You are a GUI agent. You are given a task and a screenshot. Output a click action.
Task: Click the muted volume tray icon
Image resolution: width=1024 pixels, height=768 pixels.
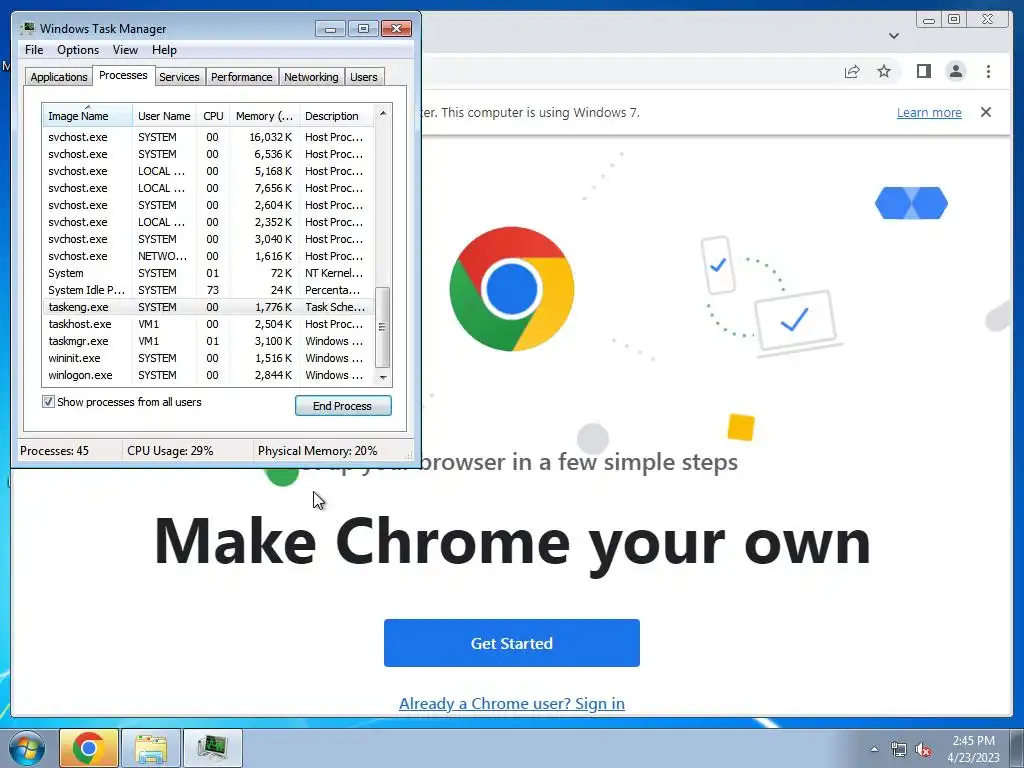point(923,750)
